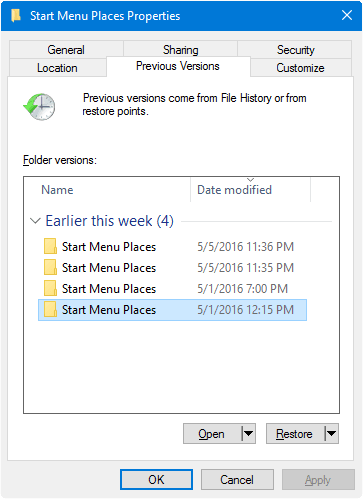363x499 pixels.
Task: Open the Customize tab
Action: (x=300, y=68)
